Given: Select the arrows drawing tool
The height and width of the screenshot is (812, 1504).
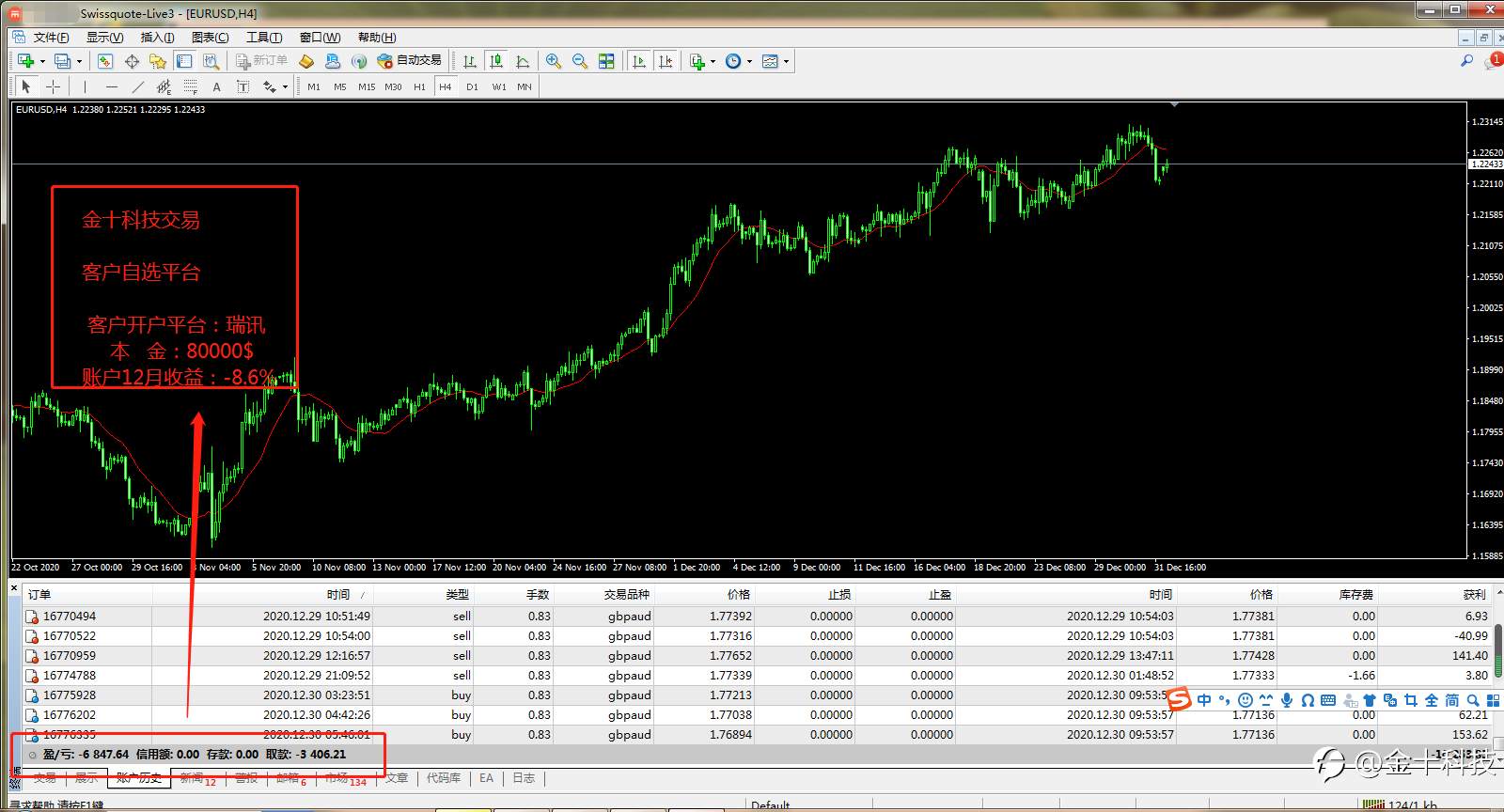Looking at the screenshot, I should point(270,86).
